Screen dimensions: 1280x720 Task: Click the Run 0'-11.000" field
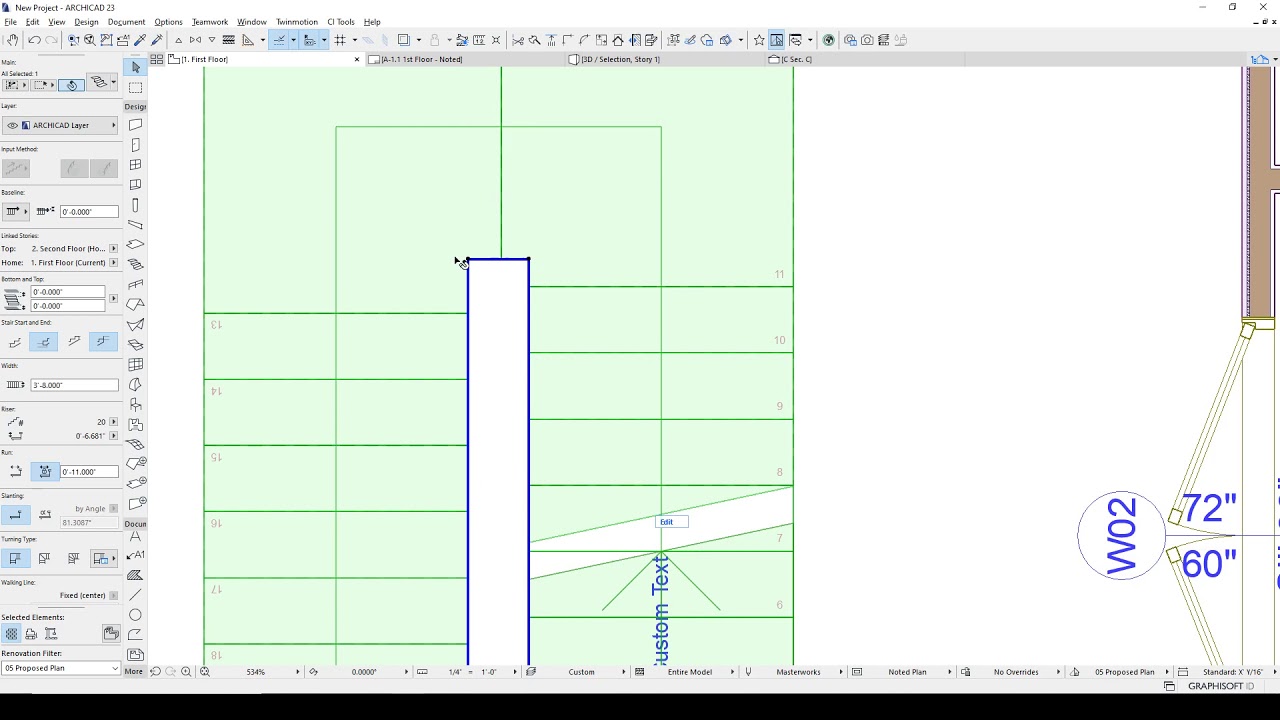click(89, 472)
